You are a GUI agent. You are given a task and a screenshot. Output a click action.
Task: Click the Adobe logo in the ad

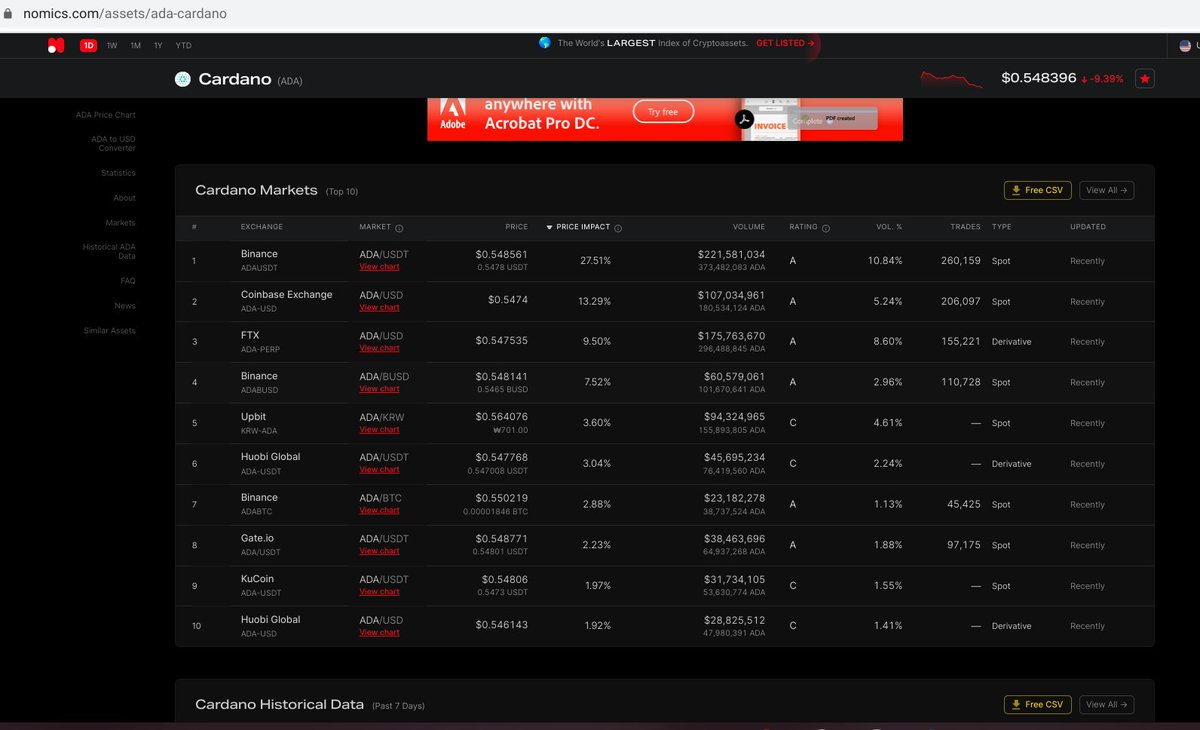tap(454, 115)
